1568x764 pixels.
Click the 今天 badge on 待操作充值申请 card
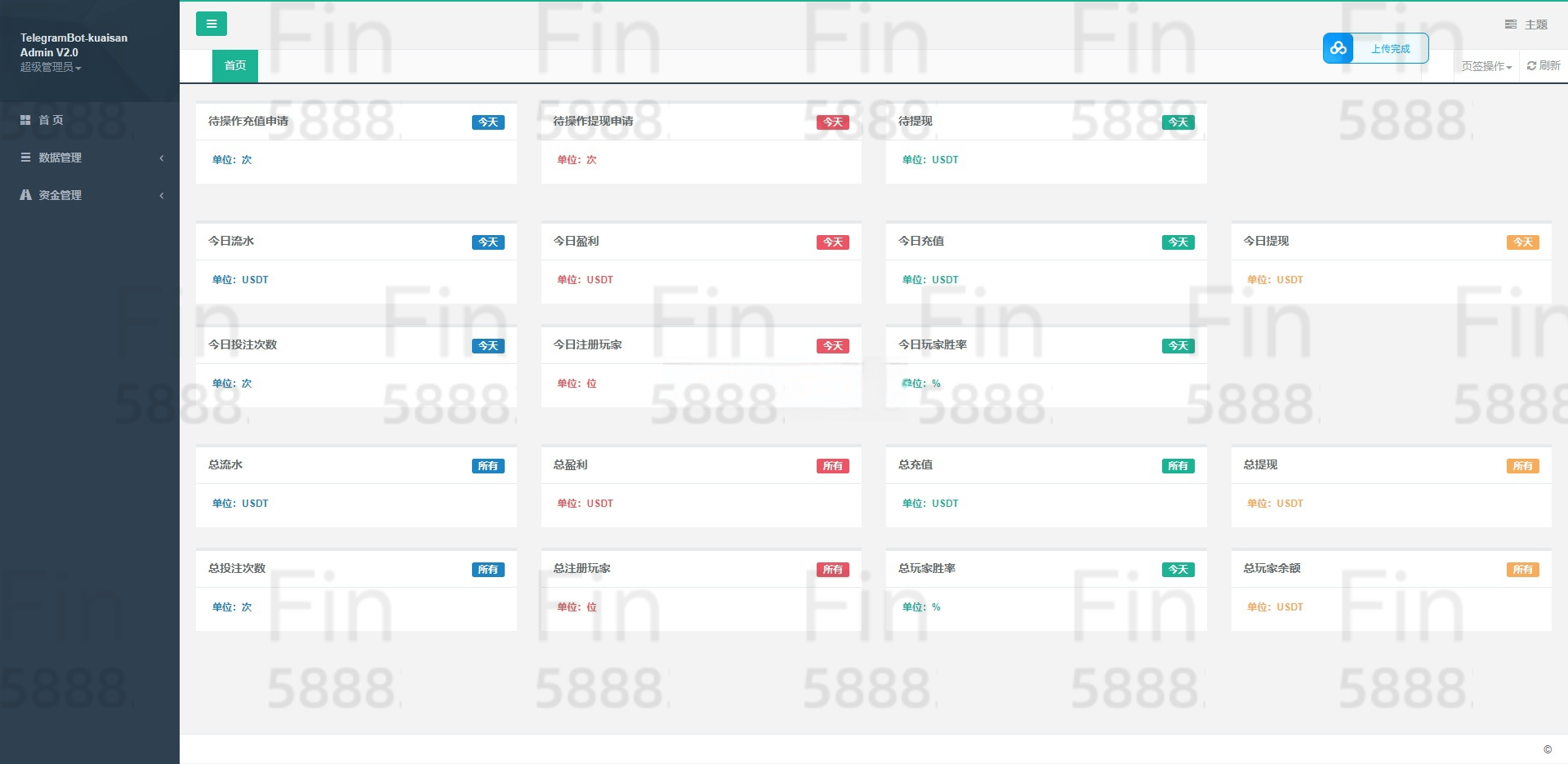[488, 122]
